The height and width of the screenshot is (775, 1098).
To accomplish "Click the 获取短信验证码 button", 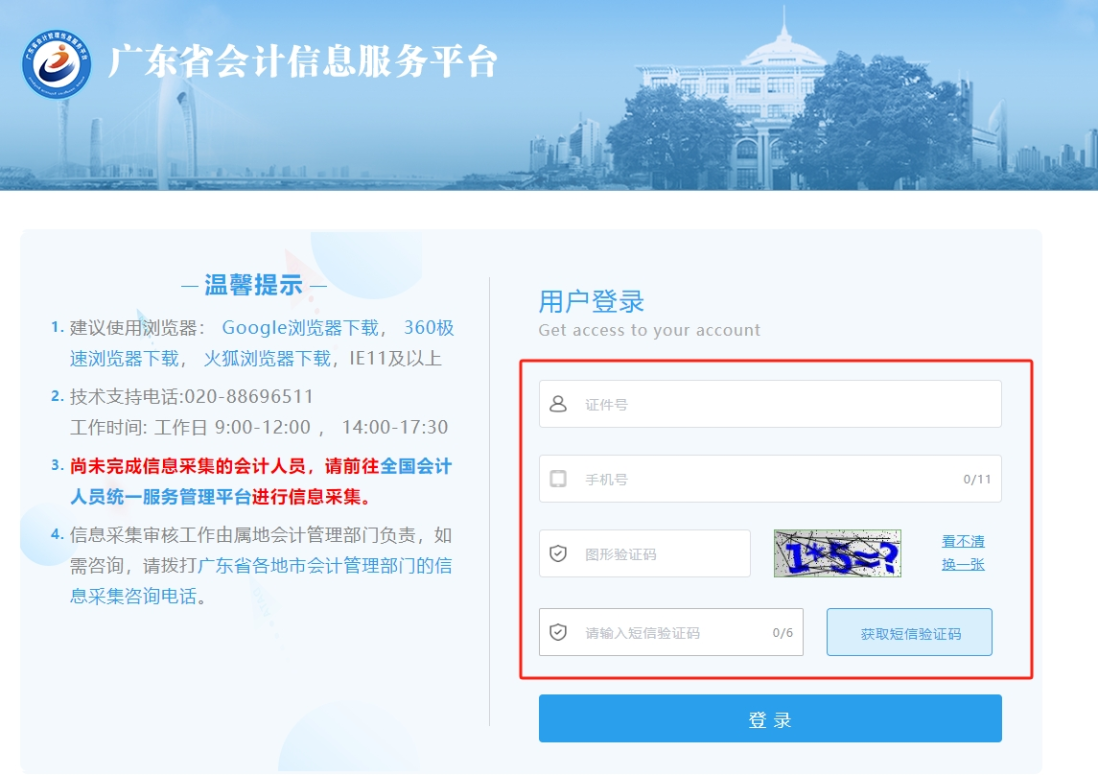I will (x=908, y=631).
